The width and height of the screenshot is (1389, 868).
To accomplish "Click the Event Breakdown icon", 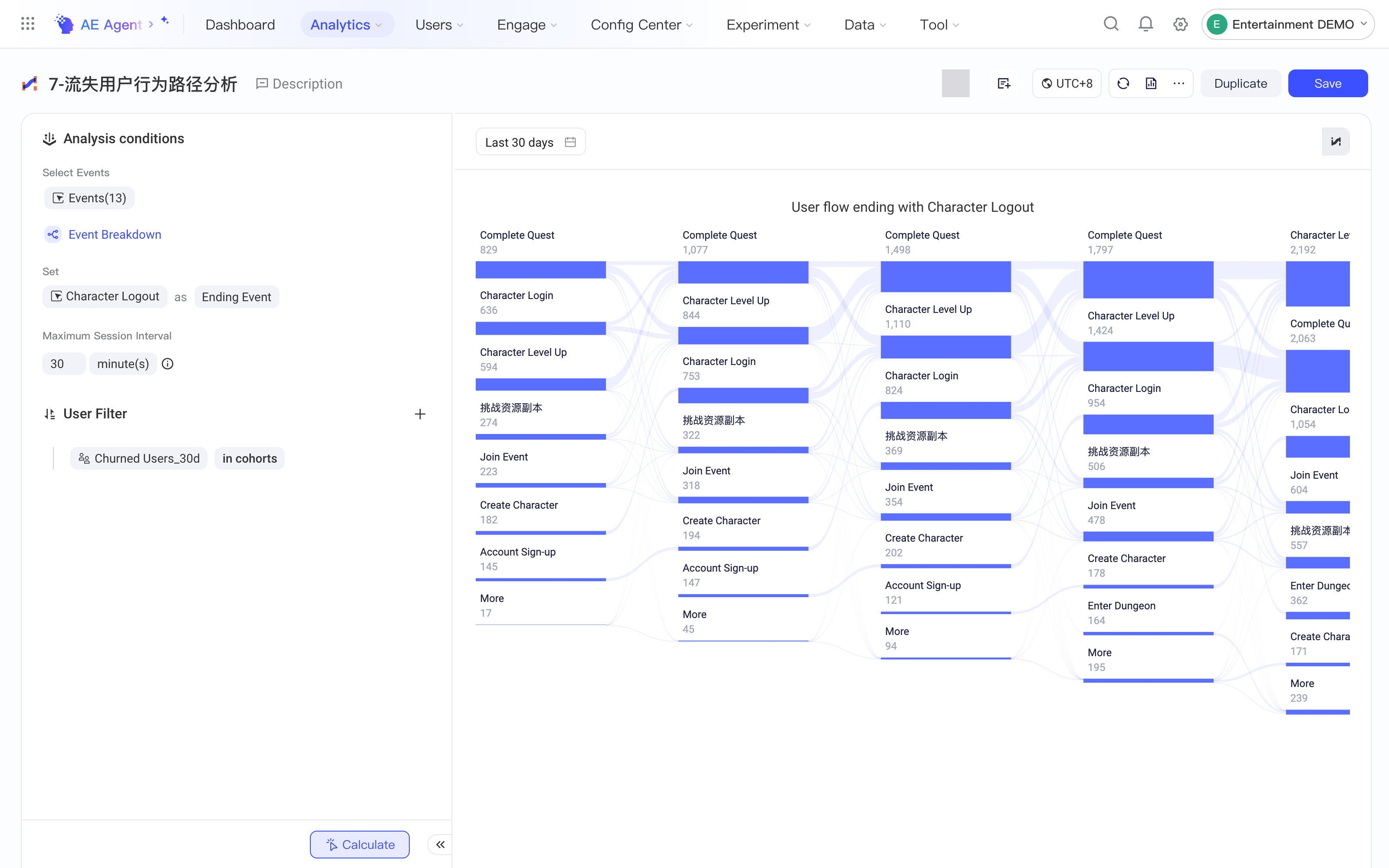I will (53, 234).
